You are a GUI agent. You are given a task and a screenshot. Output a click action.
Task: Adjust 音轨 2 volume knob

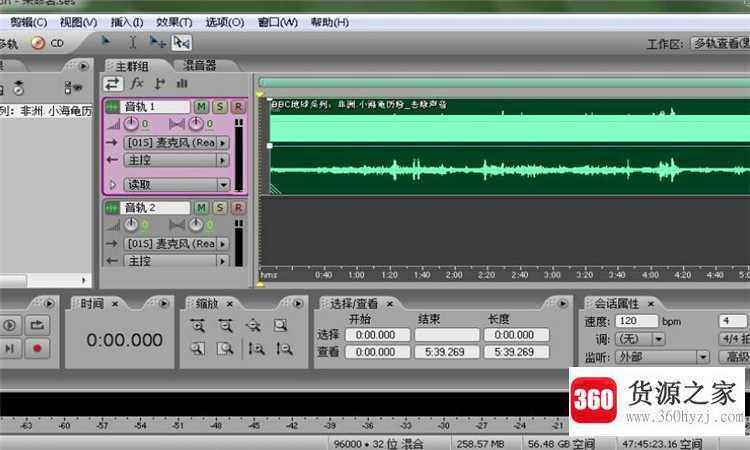[x=131, y=224]
